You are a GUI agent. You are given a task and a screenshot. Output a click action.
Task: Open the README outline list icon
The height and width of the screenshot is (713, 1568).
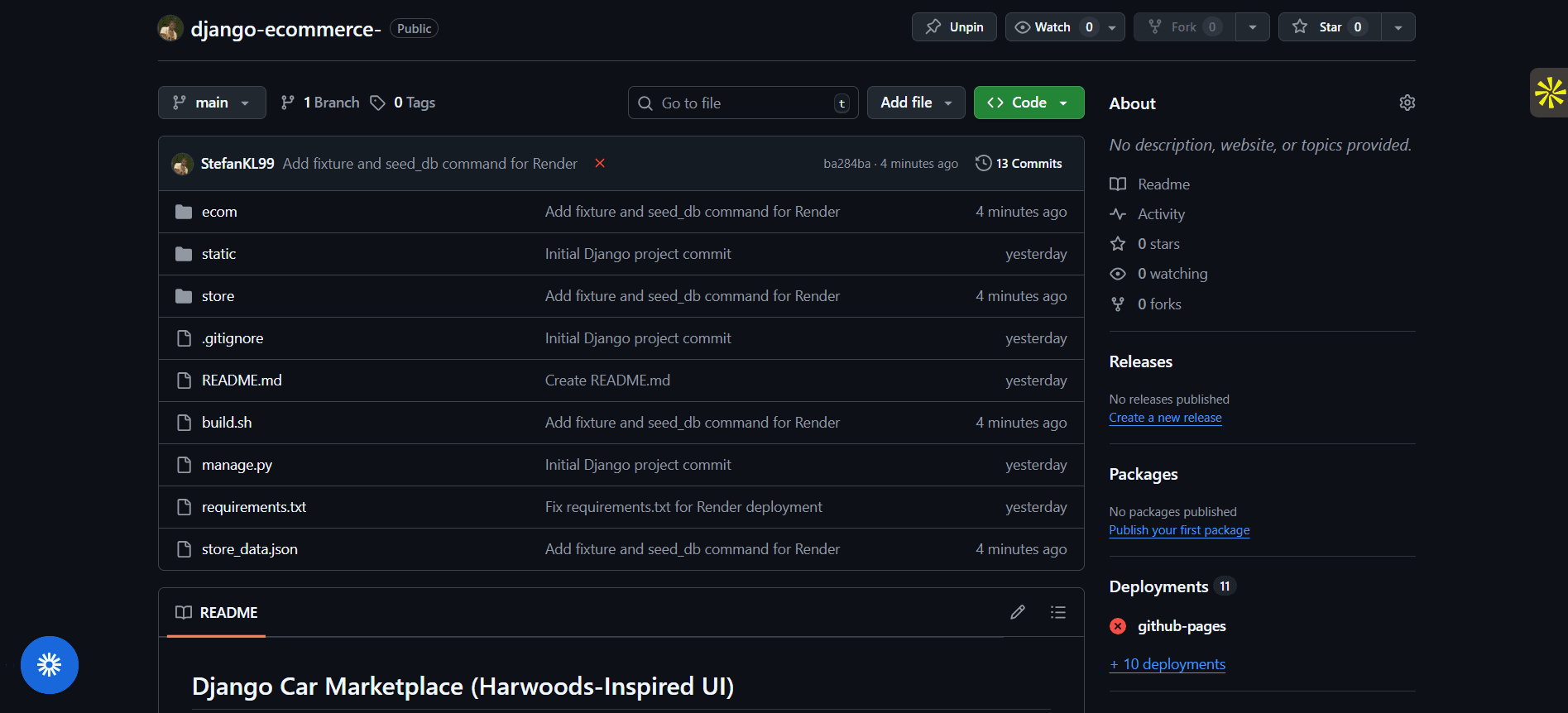[1057, 612]
